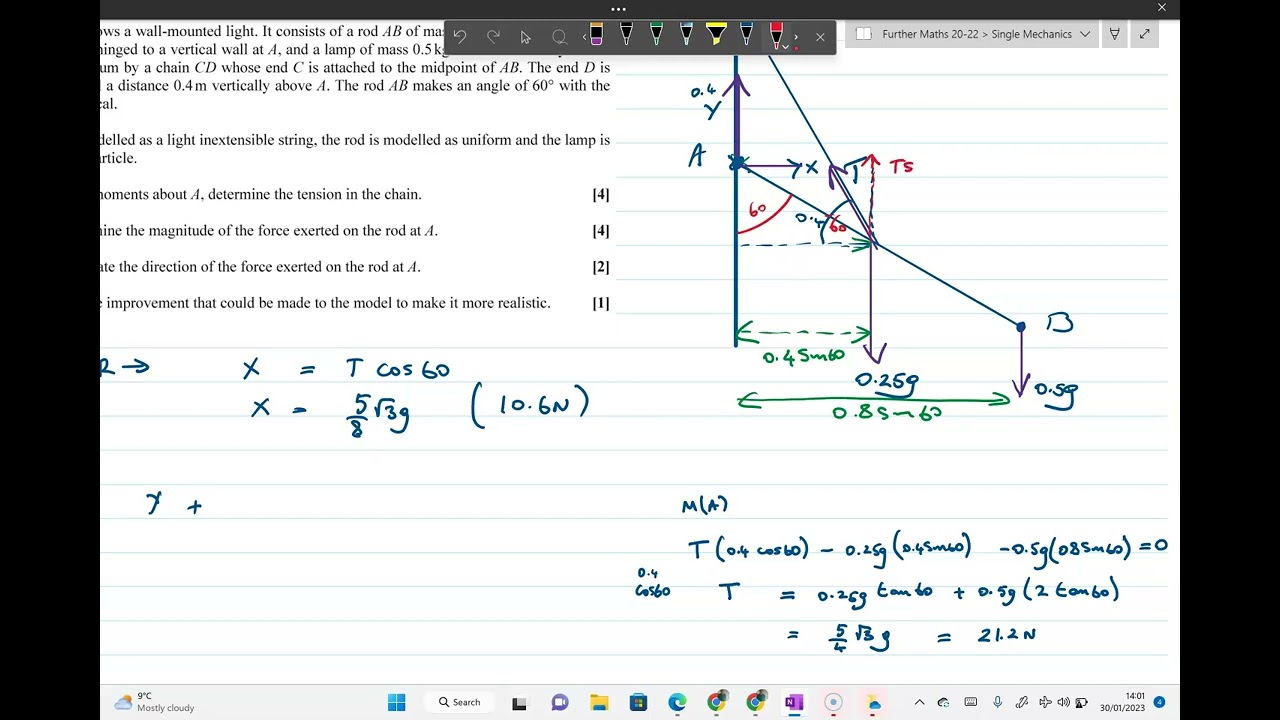
Task: Exit full page view with expand arrows
Action: [x=1144, y=34]
